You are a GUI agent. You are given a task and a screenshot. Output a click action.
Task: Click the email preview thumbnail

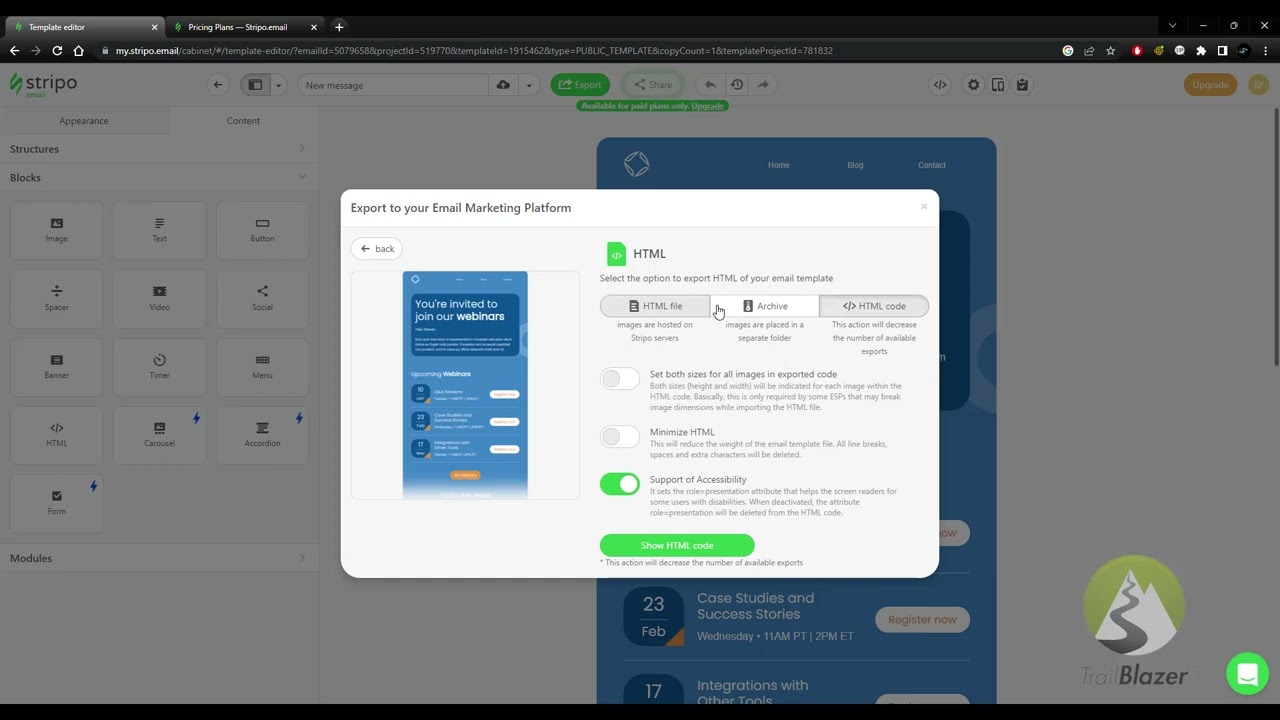tap(465, 385)
